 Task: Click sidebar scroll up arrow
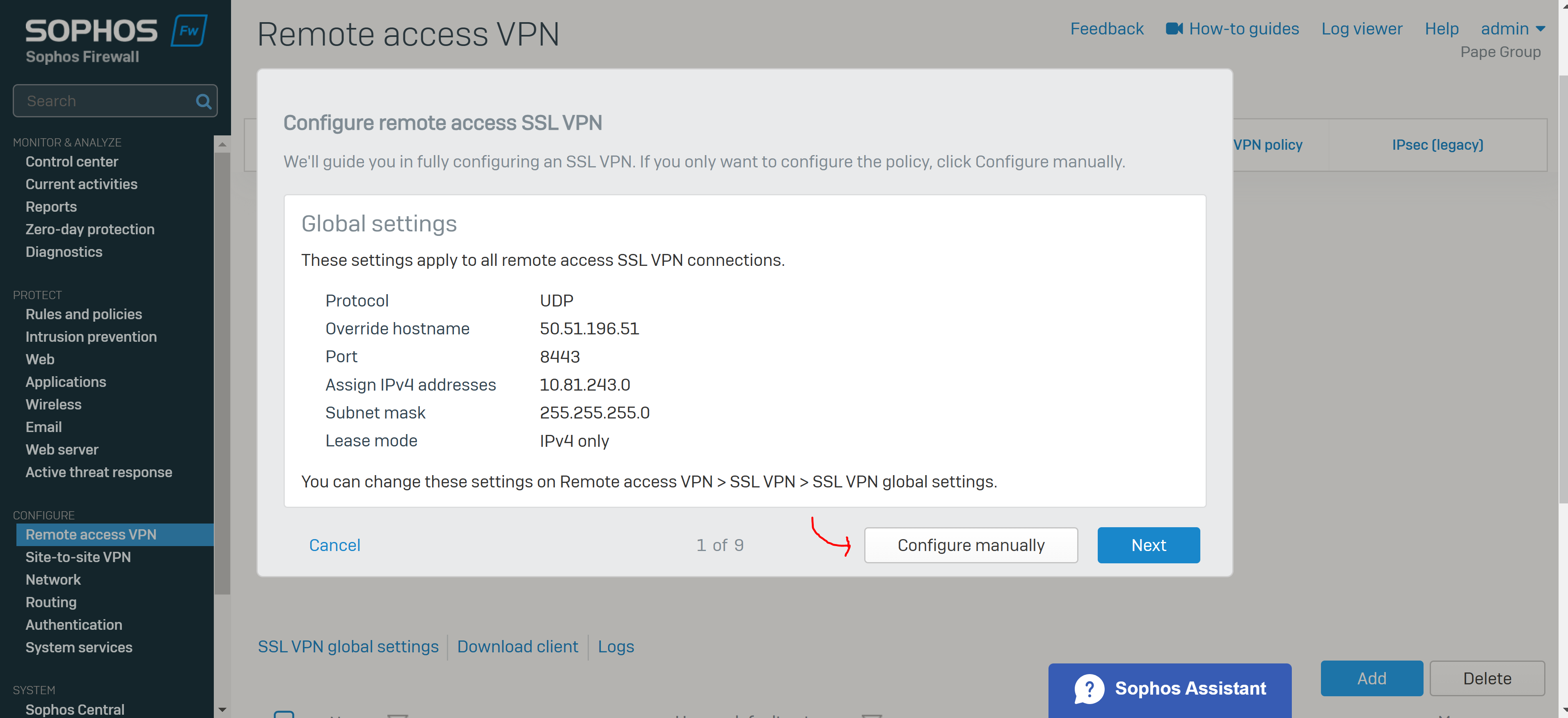coord(222,144)
